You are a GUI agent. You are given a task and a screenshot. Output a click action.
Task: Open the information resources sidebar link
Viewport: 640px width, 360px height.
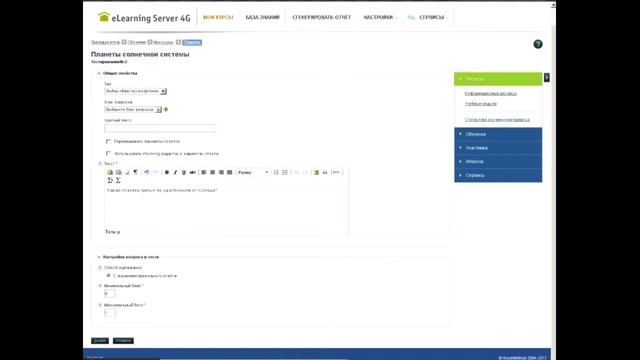click(x=491, y=93)
